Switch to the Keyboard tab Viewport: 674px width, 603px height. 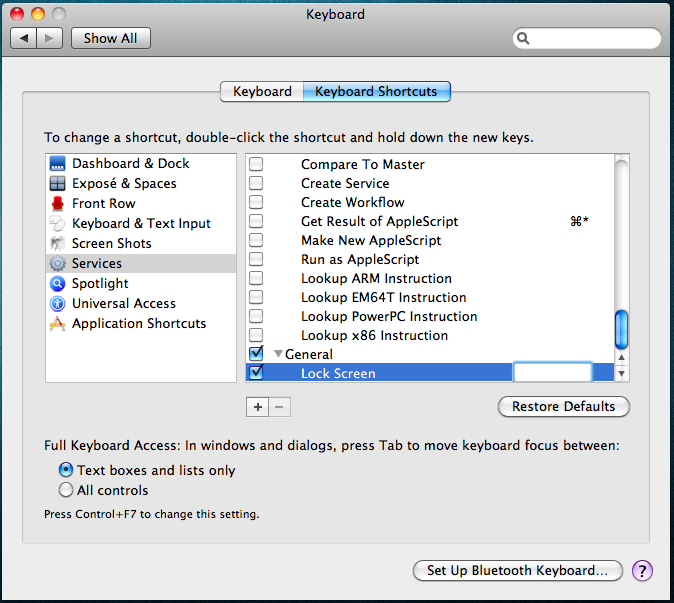pos(262,92)
